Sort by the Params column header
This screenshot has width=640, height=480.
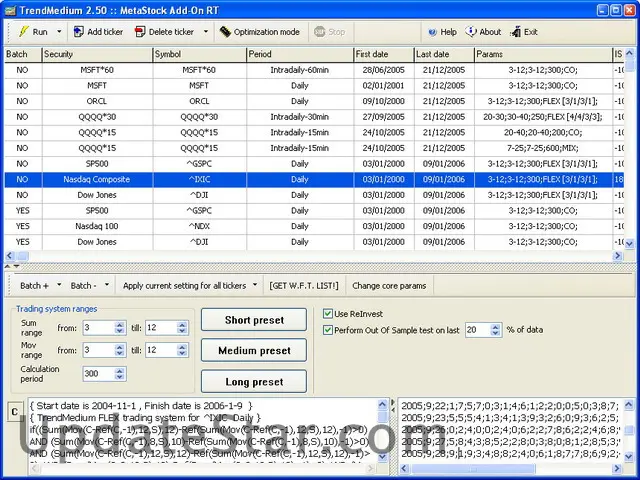pos(543,54)
